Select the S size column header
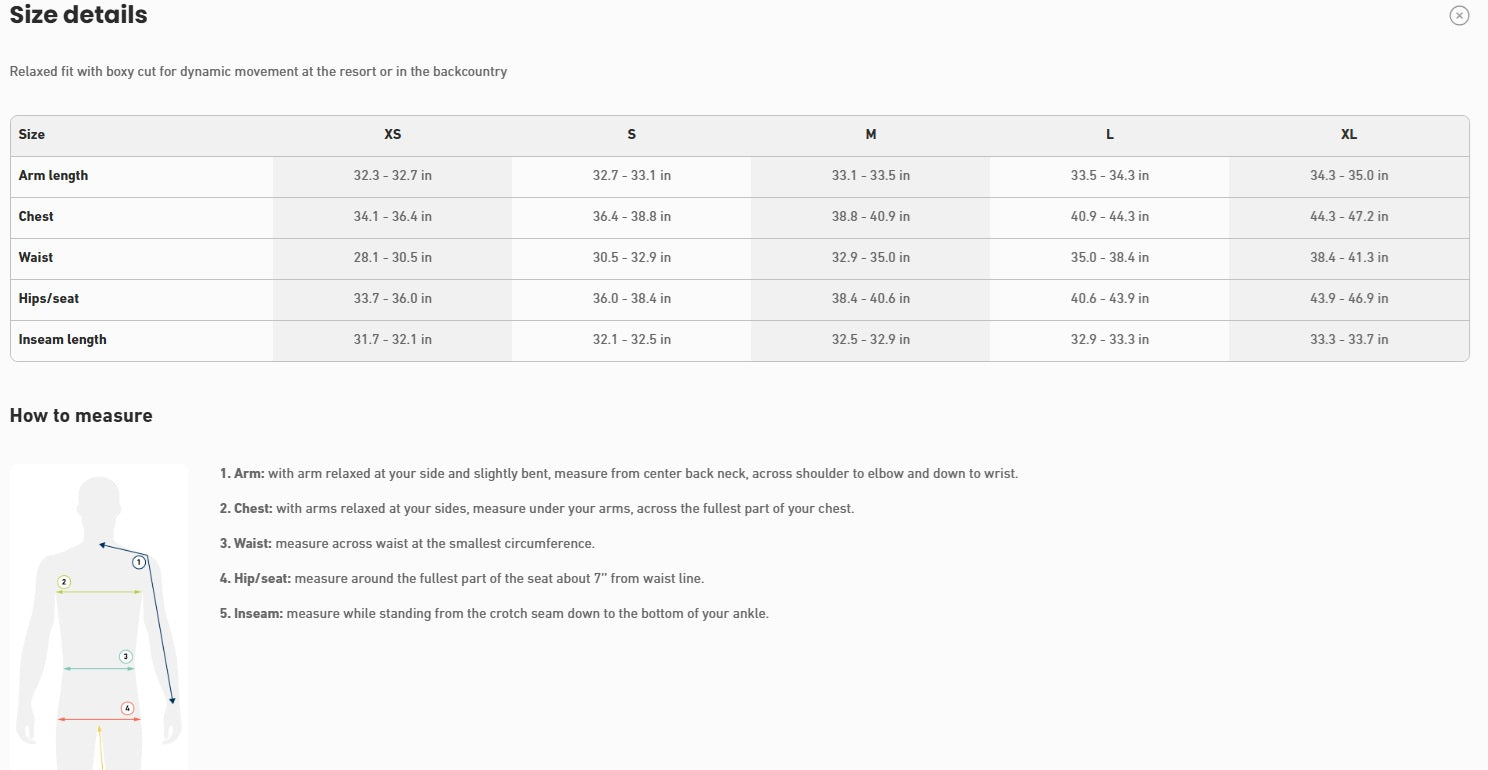Screen dimensions: 1488x770 coord(631,134)
